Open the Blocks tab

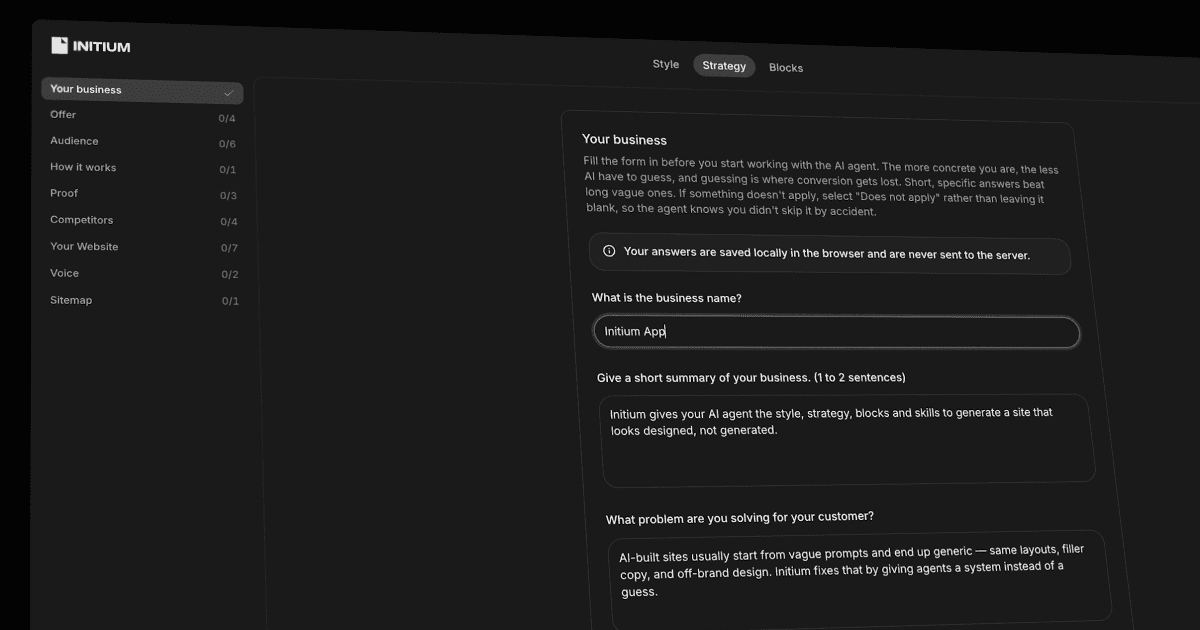pyautogui.click(x=786, y=68)
